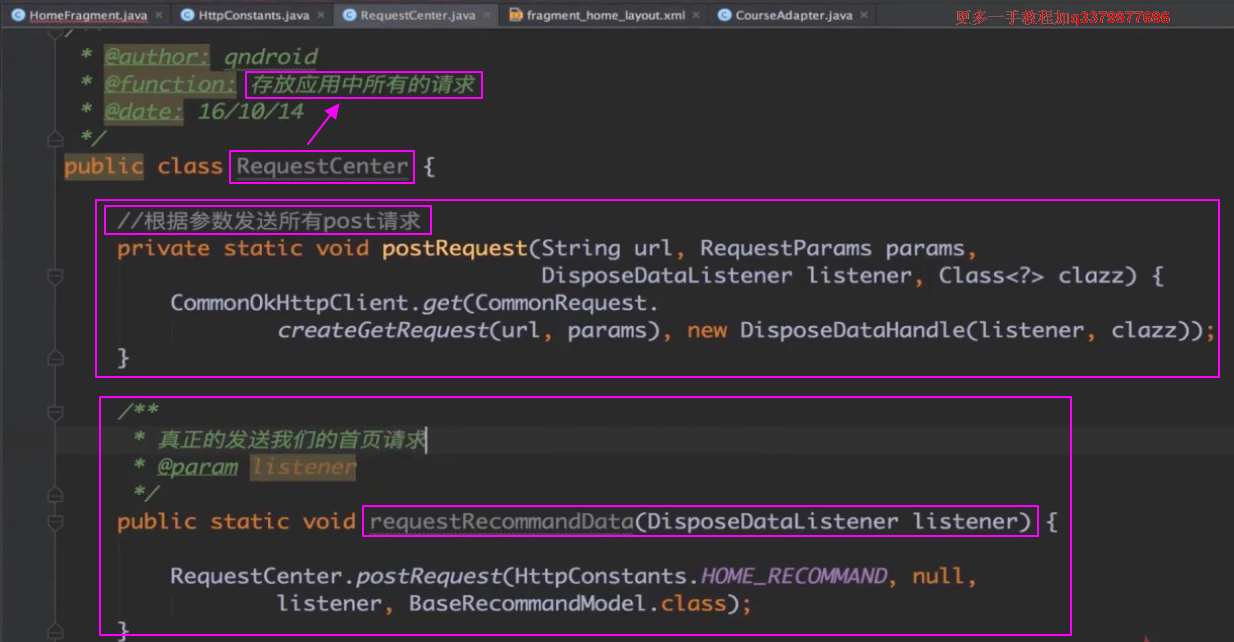Switch to the fragment_home_layout.xml tab
The width and height of the screenshot is (1234, 642).
pyautogui.click(x=605, y=16)
